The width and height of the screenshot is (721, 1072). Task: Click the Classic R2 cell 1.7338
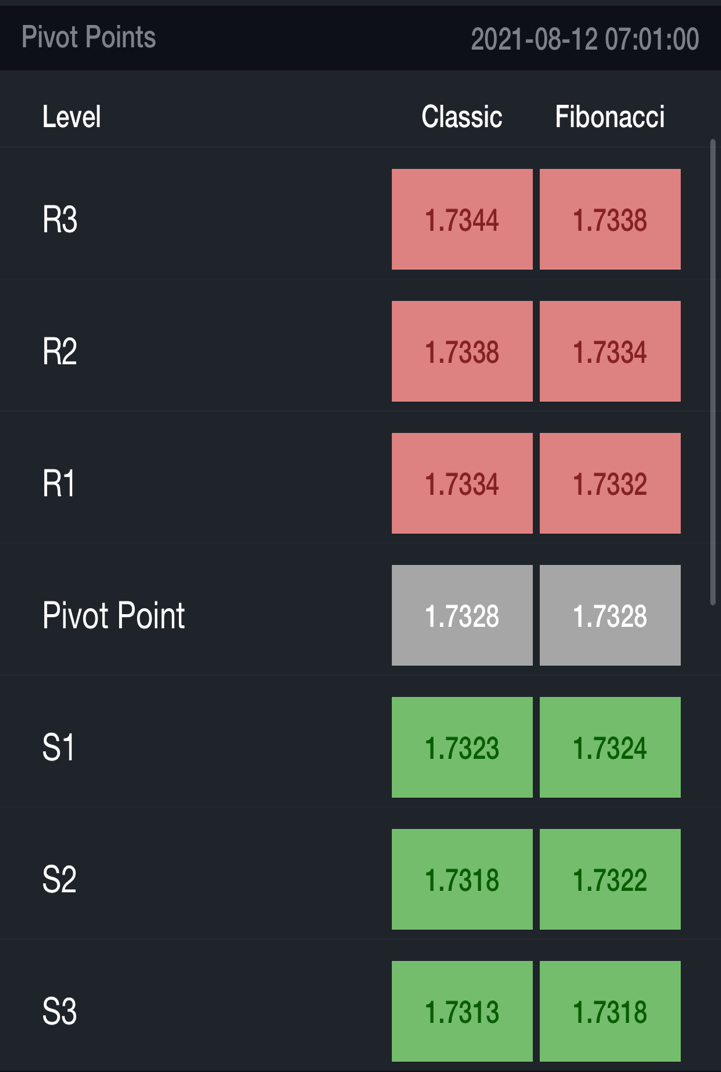(x=462, y=351)
